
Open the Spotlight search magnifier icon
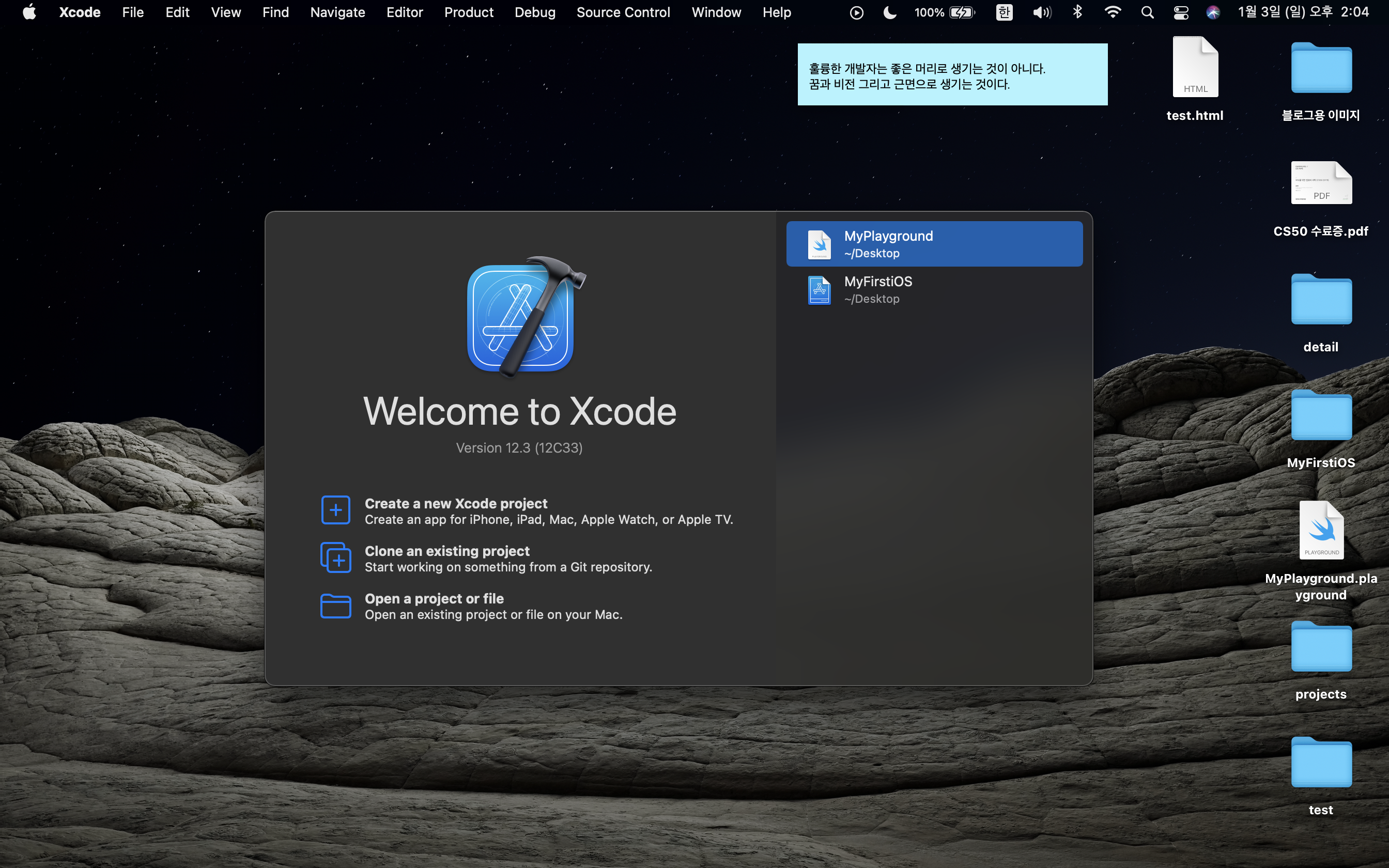tap(1147, 12)
